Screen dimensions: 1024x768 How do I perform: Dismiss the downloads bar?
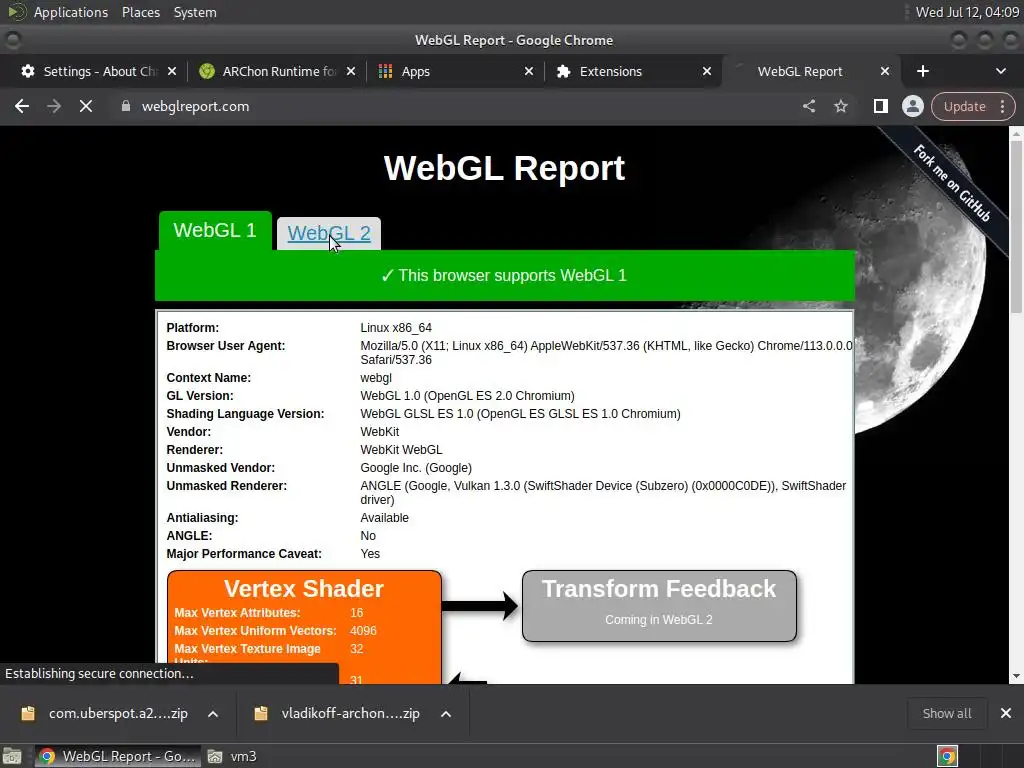coord(1006,713)
